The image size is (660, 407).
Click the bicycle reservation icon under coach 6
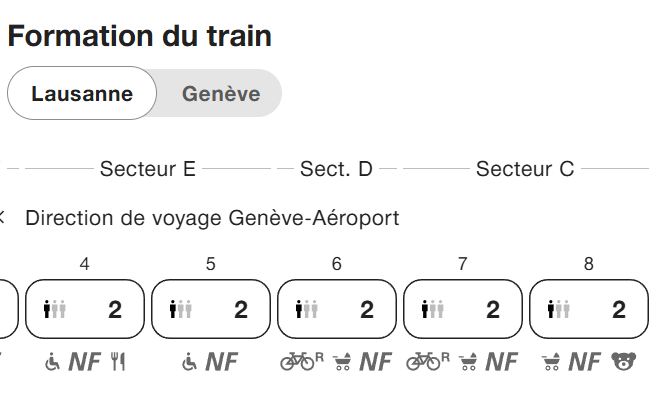(301, 362)
